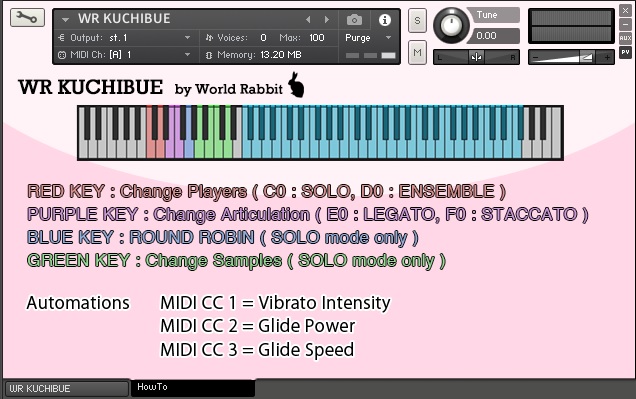
Task: Open the Purge dropdown menu
Action: (368, 38)
